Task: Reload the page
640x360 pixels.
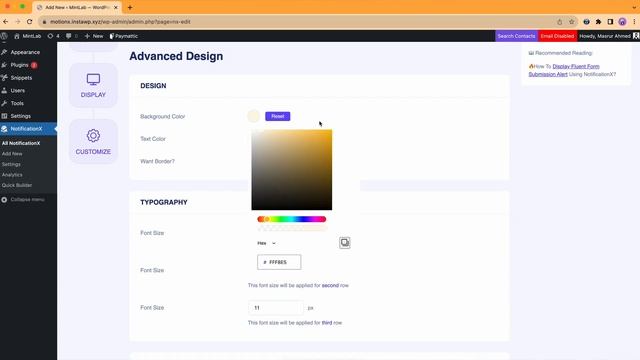Action: 29,22
